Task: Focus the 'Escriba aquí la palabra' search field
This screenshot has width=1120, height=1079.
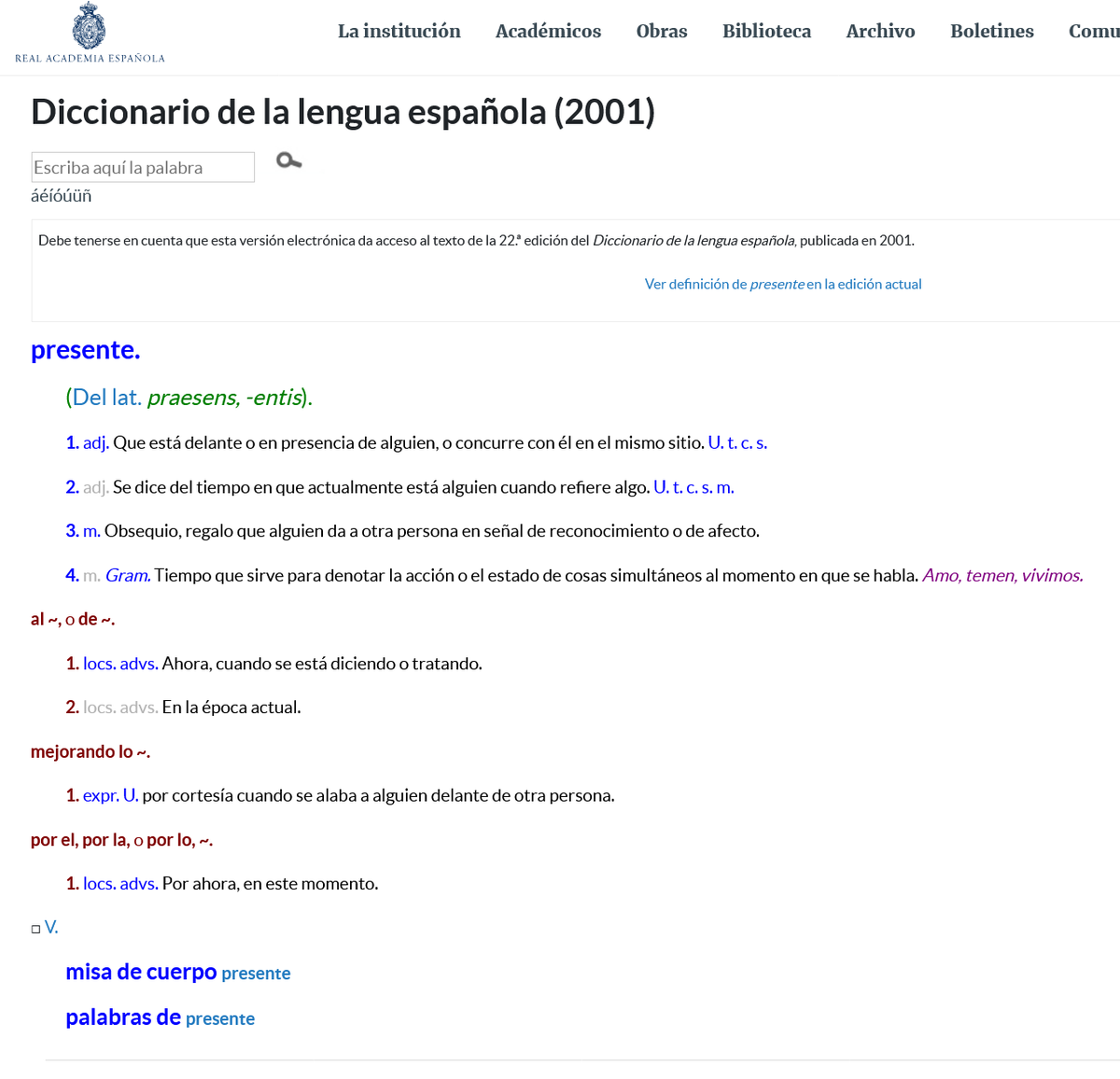Action: pyautogui.click(x=143, y=167)
